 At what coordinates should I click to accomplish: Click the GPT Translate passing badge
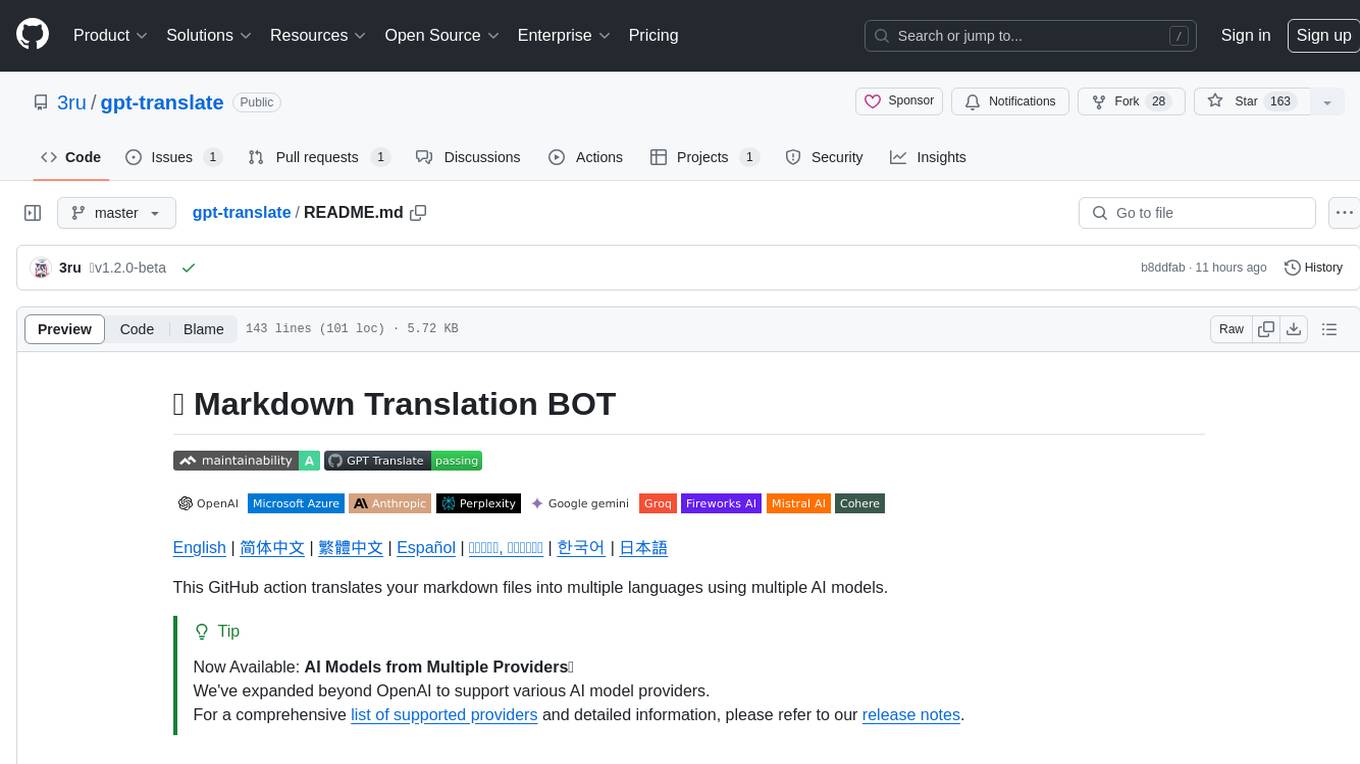(x=403, y=460)
